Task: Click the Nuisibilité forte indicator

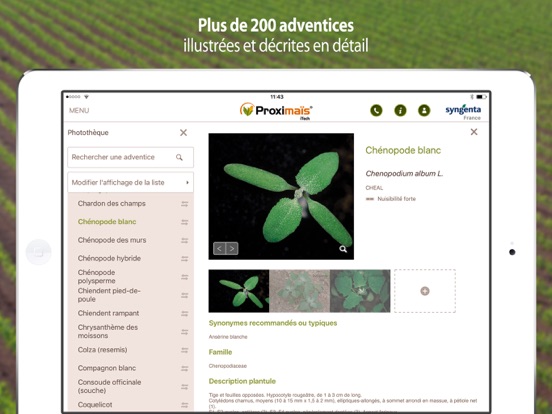Action: [x=391, y=199]
